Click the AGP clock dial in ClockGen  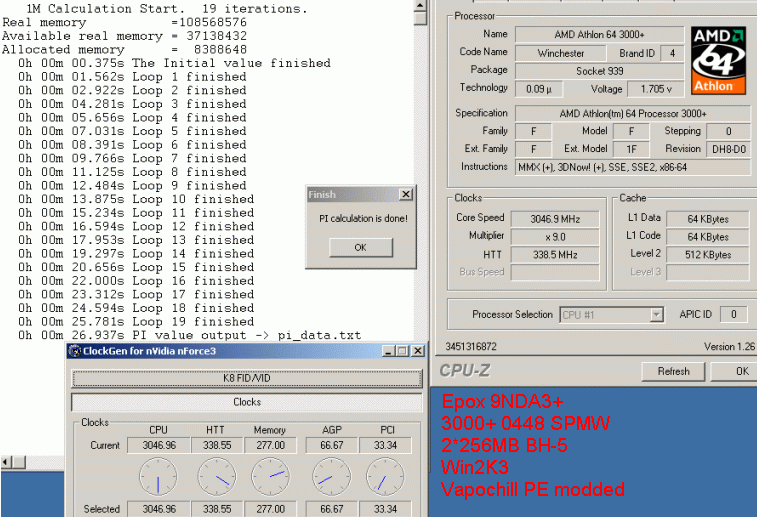[329, 476]
